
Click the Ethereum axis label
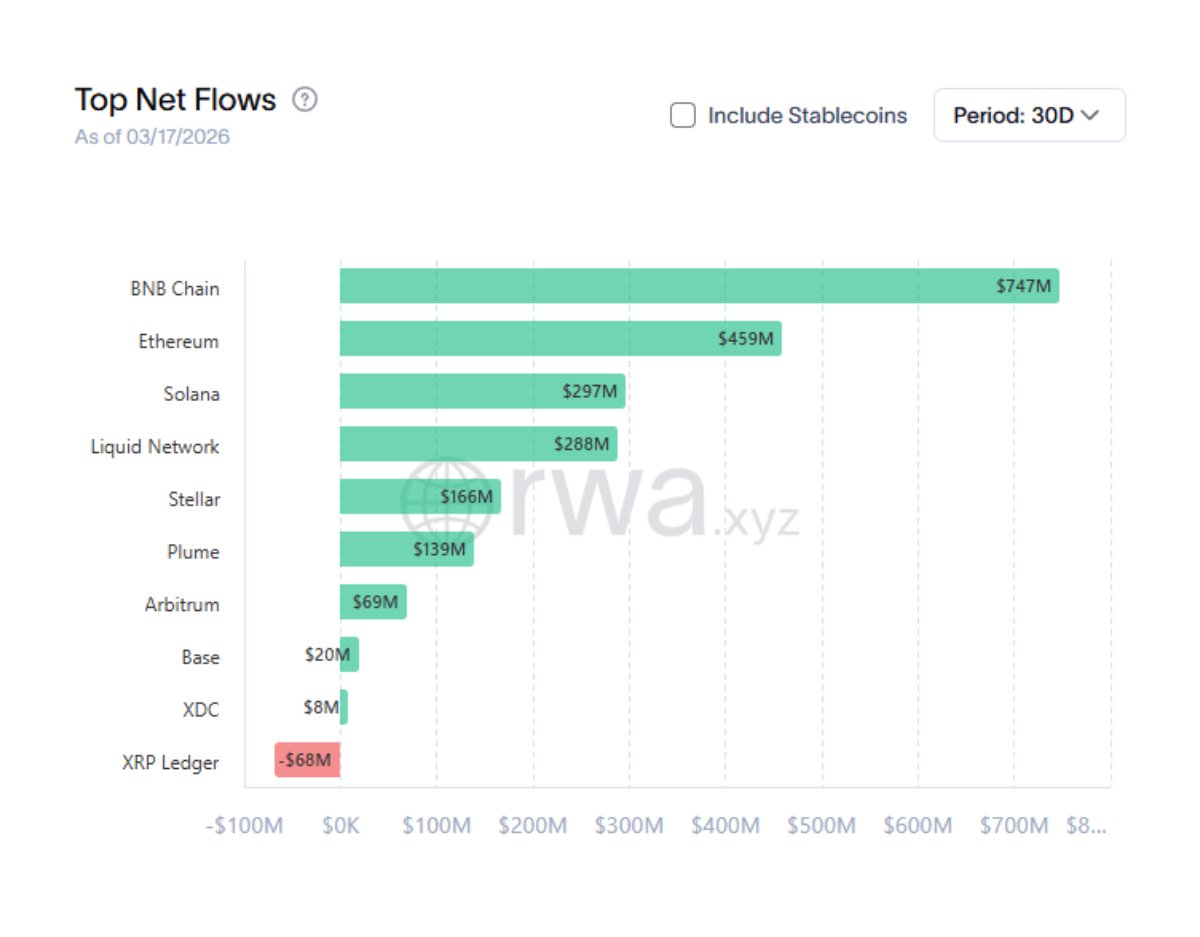click(x=179, y=342)
